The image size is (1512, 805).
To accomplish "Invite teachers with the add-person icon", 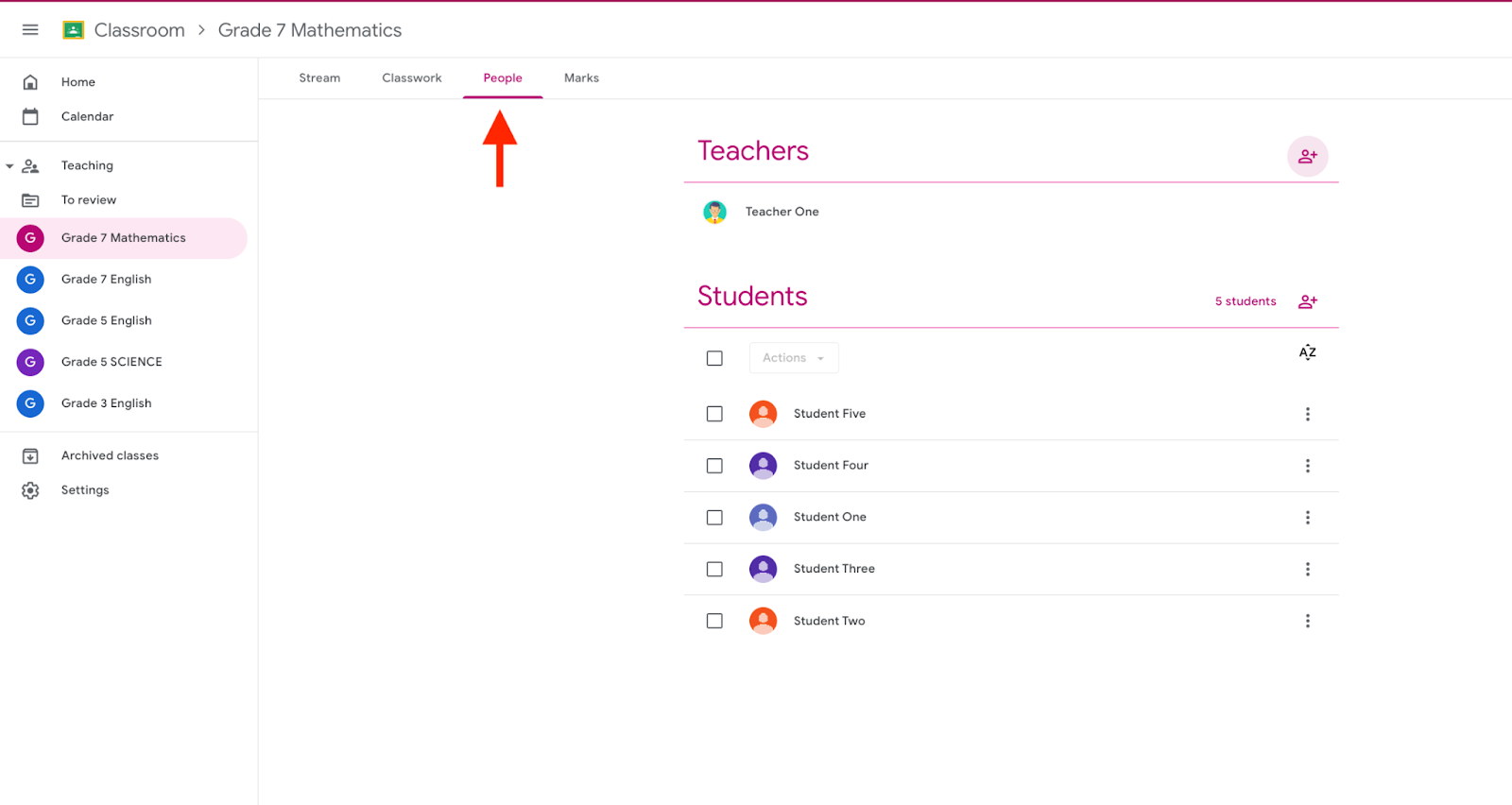I will click(x=1308, y=156).
